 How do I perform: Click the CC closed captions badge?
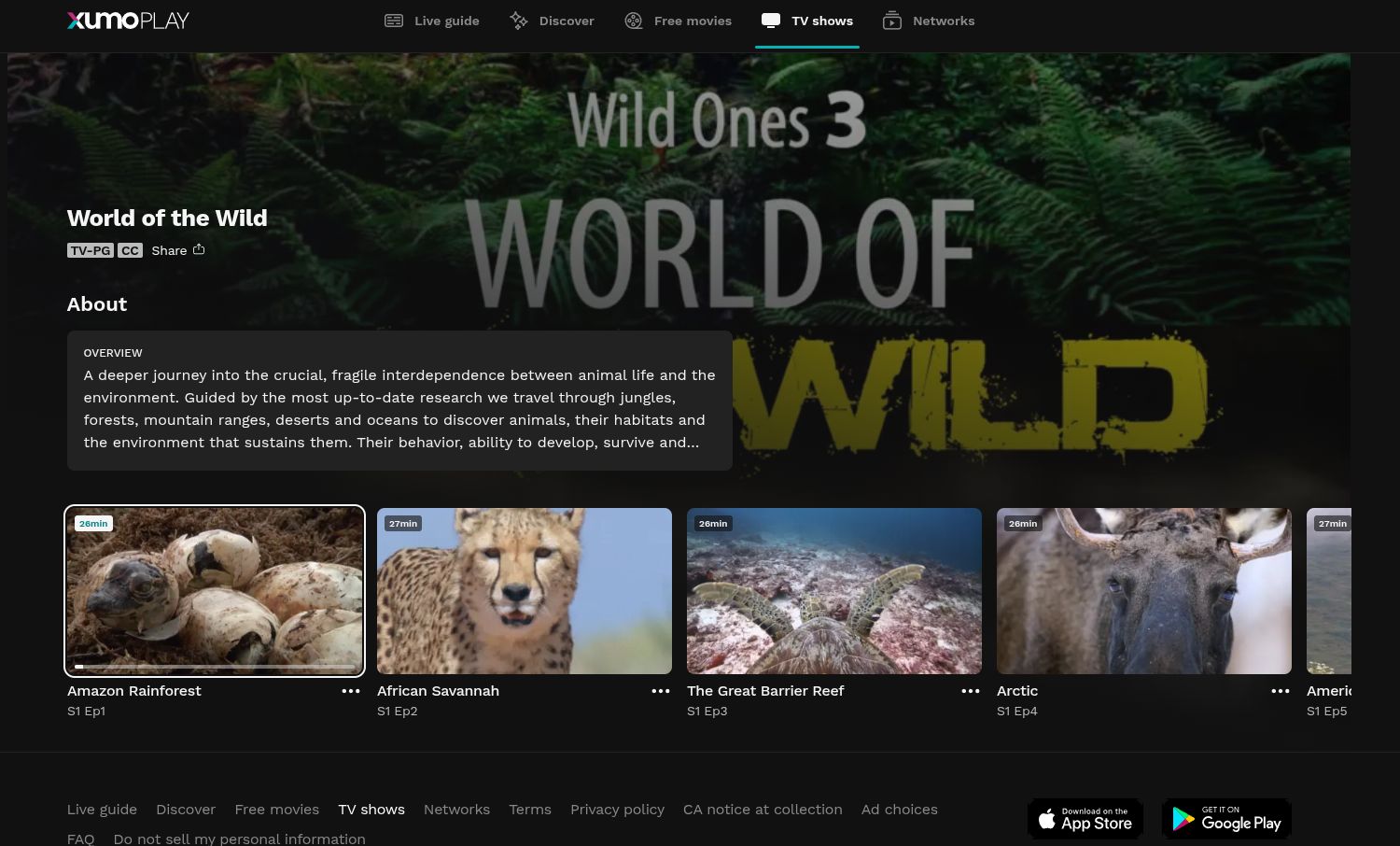coord(130,250)
